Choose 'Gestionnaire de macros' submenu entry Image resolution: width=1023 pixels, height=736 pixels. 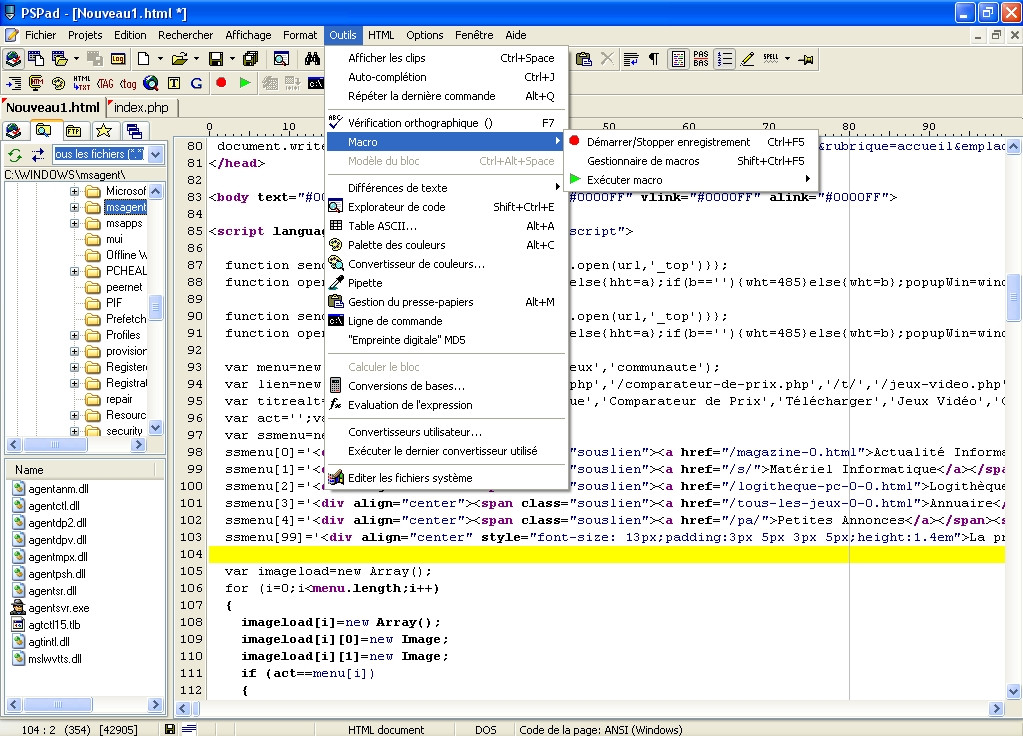click(643, 161)
